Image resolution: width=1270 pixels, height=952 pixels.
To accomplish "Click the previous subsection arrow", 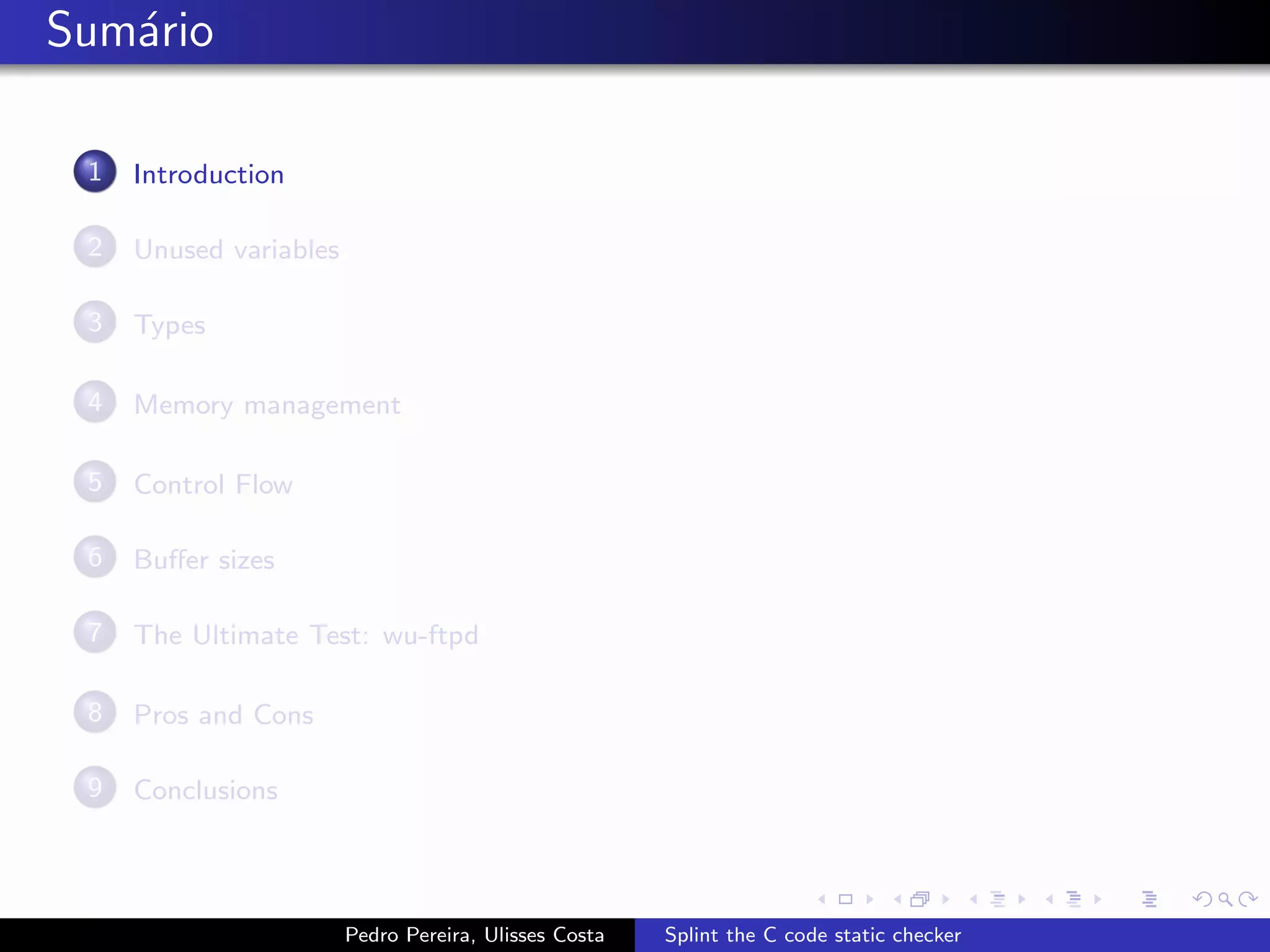I will tap(974, 899).
